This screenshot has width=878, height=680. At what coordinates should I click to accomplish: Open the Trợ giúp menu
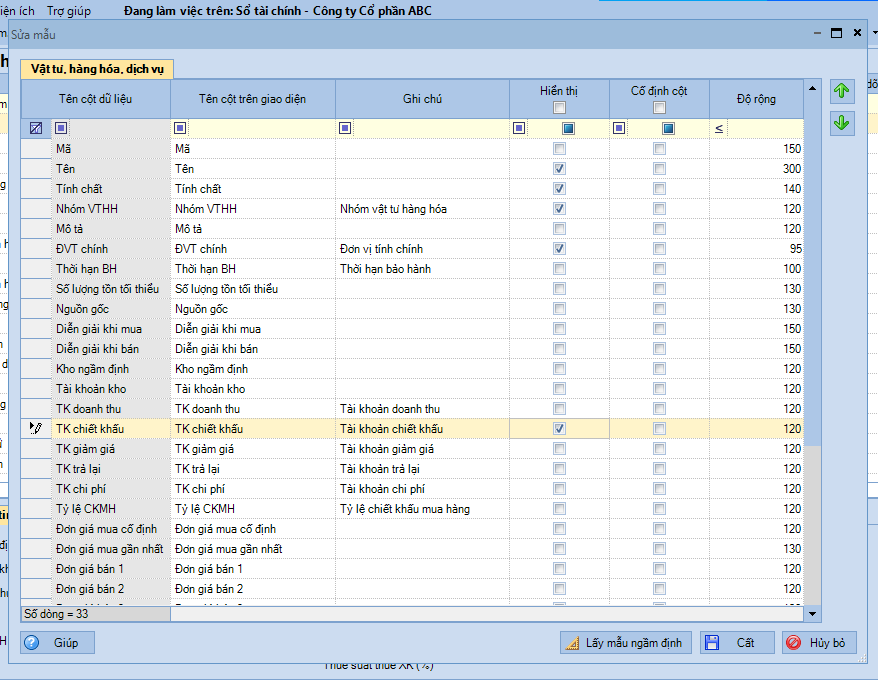[69, 11]
